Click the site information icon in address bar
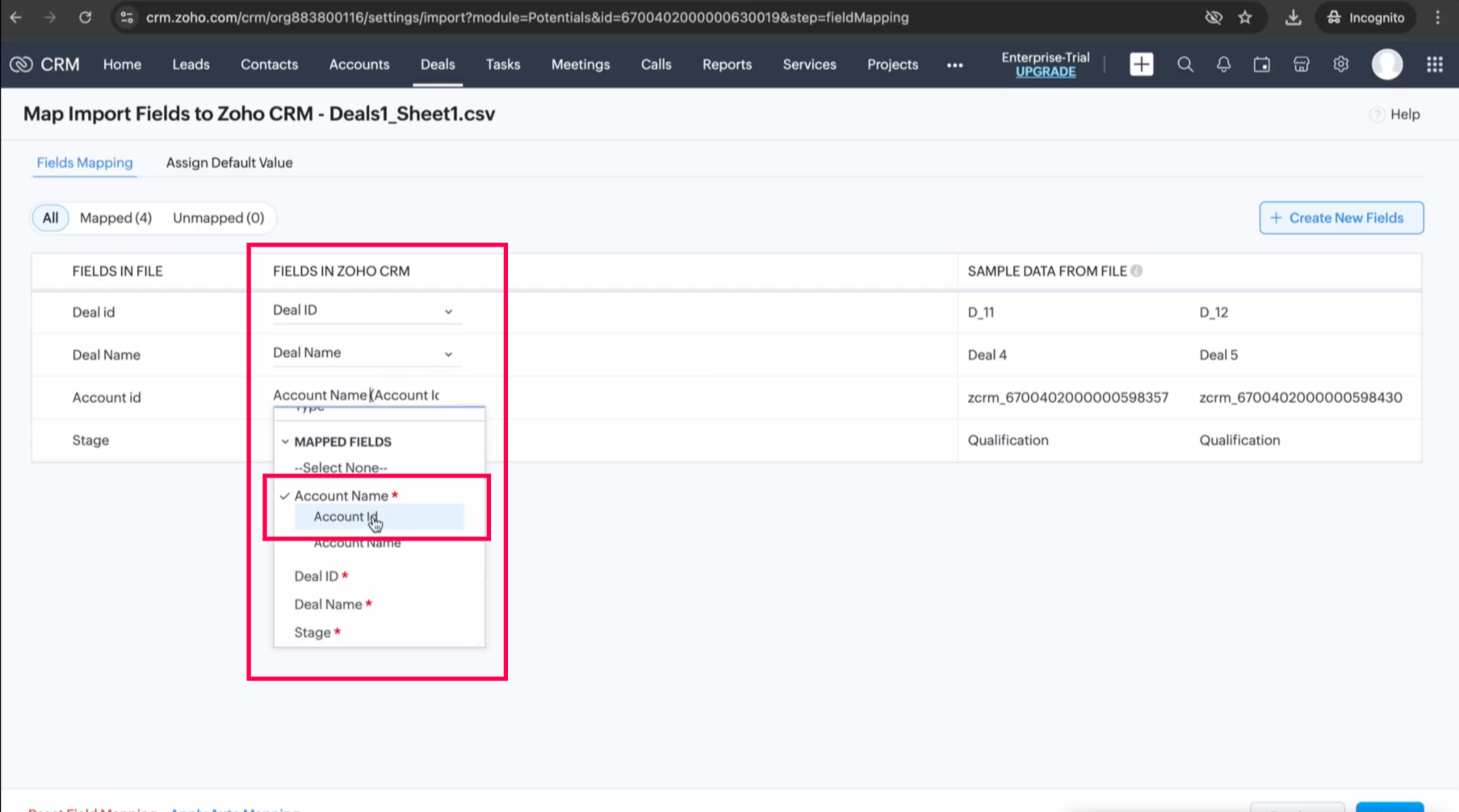Screen dimensions: 1459x812 (x=127, y=17)
